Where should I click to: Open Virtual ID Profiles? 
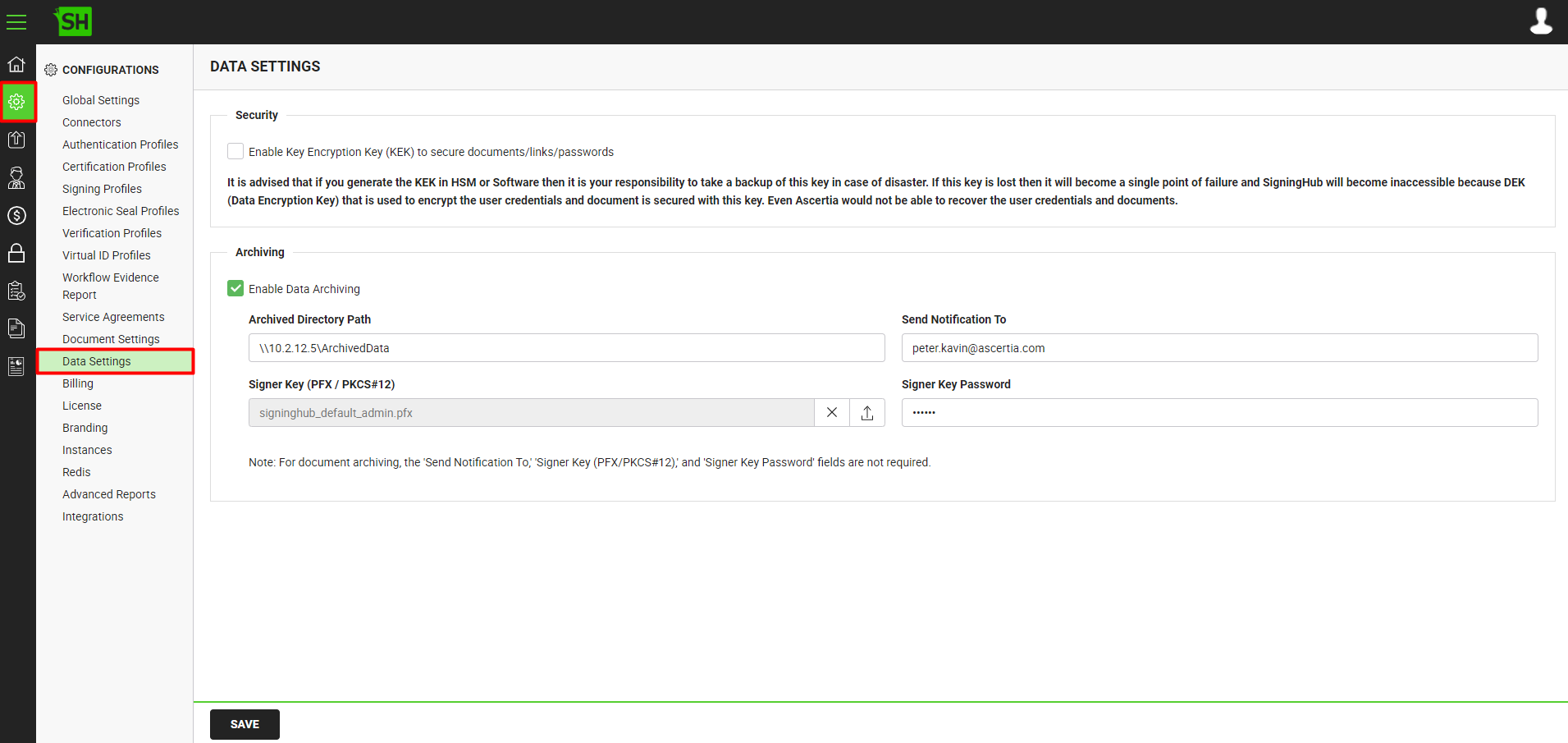(107, 255)
